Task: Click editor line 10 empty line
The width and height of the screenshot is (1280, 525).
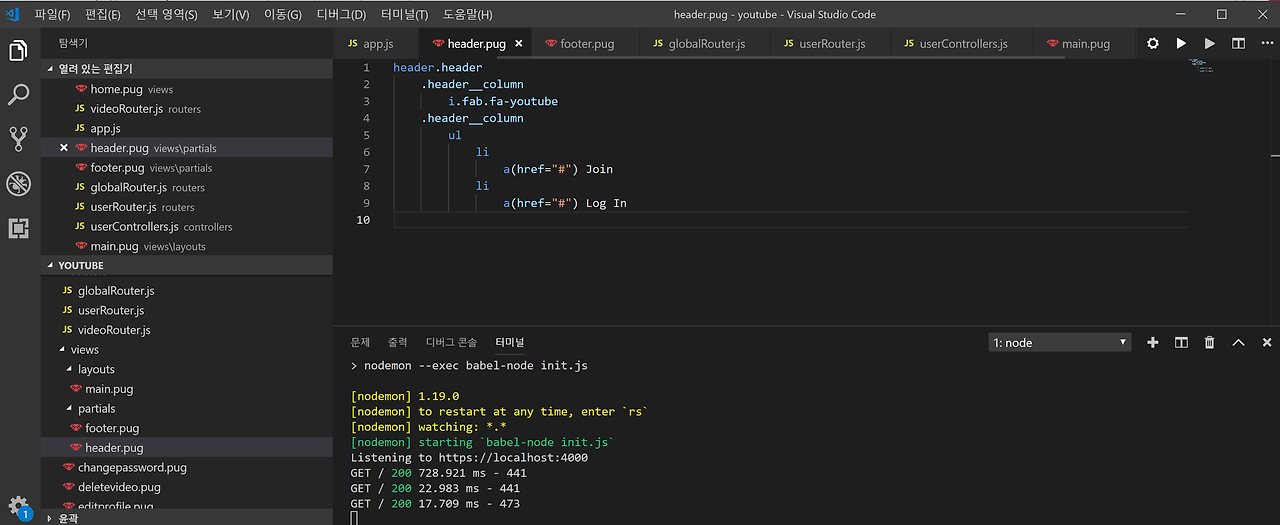Action: pos(790,220)
